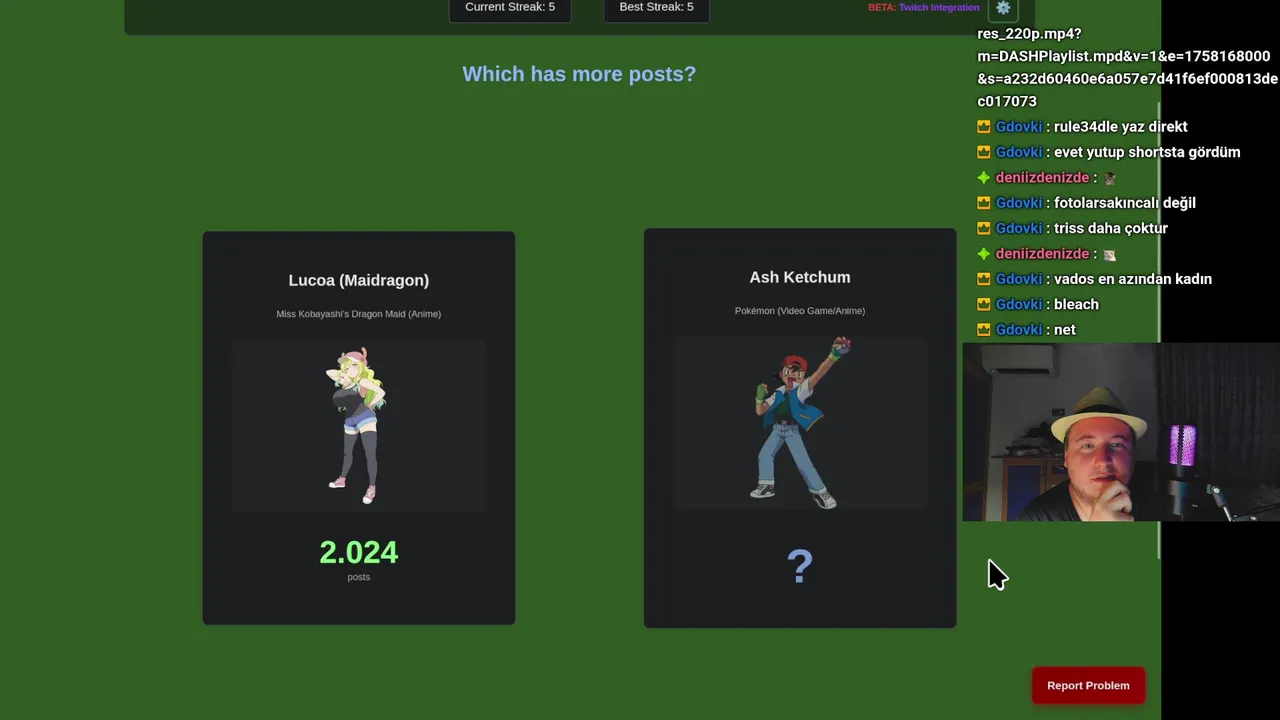1280x720 pixels.
Task: Click the Ash Ketchum character image
Action: tap(800, 423)
